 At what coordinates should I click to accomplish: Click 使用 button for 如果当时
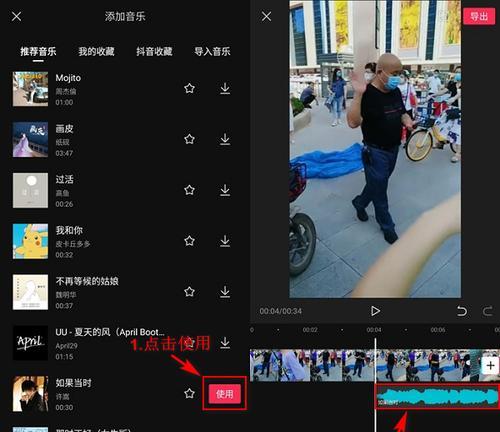225,394
